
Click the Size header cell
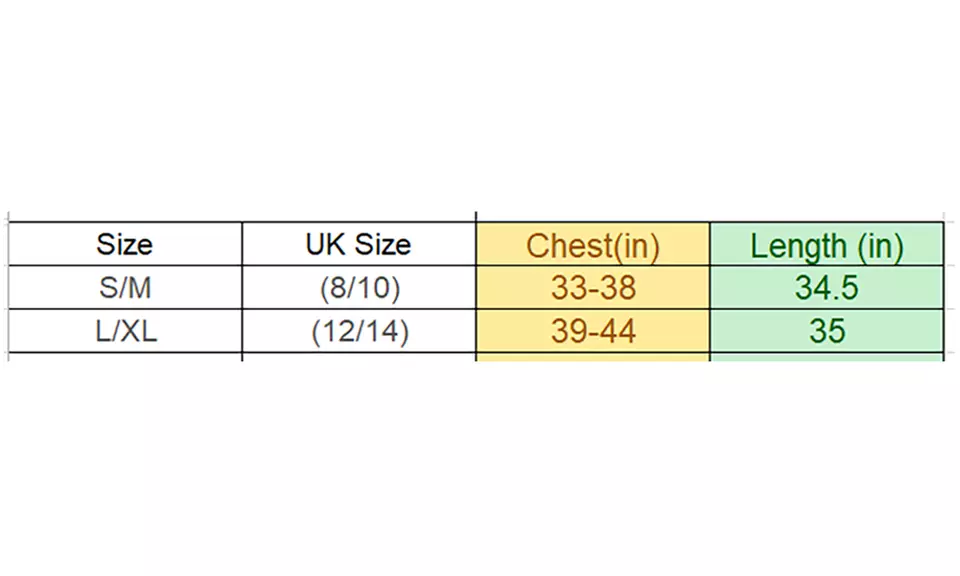click(x=125, y=244)
